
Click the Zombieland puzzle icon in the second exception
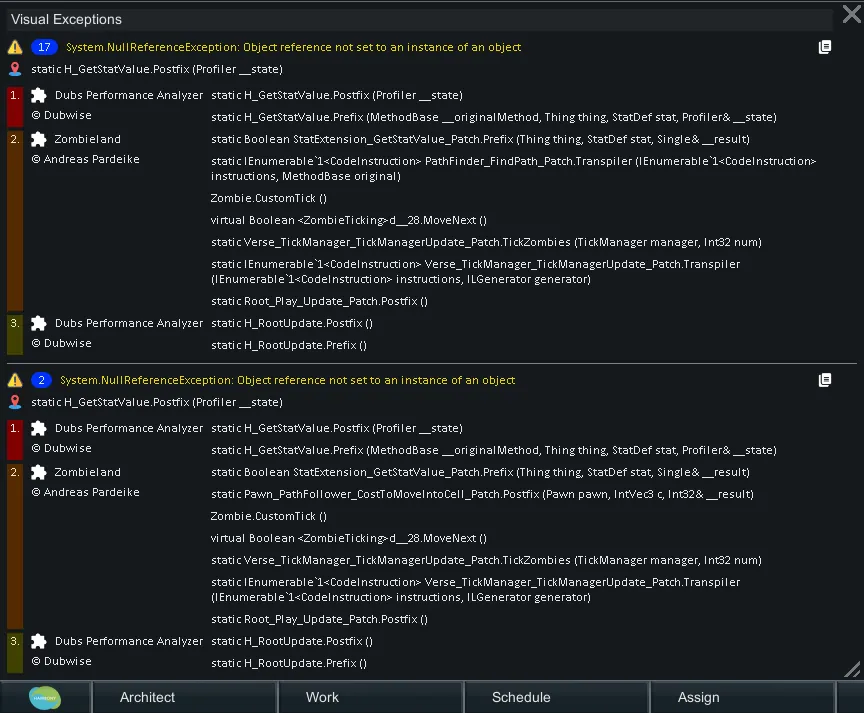pyautogui.click(x=39, y=472)
